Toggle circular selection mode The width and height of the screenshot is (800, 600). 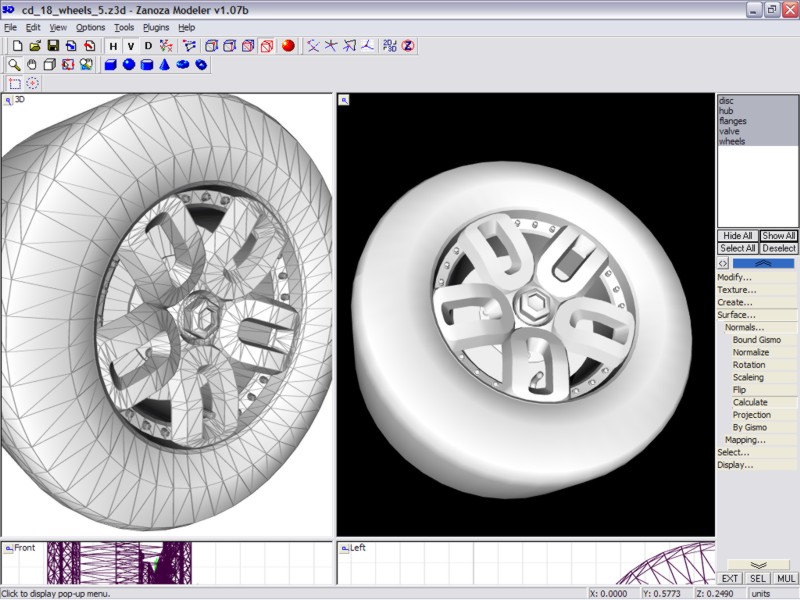coord(32,83)
